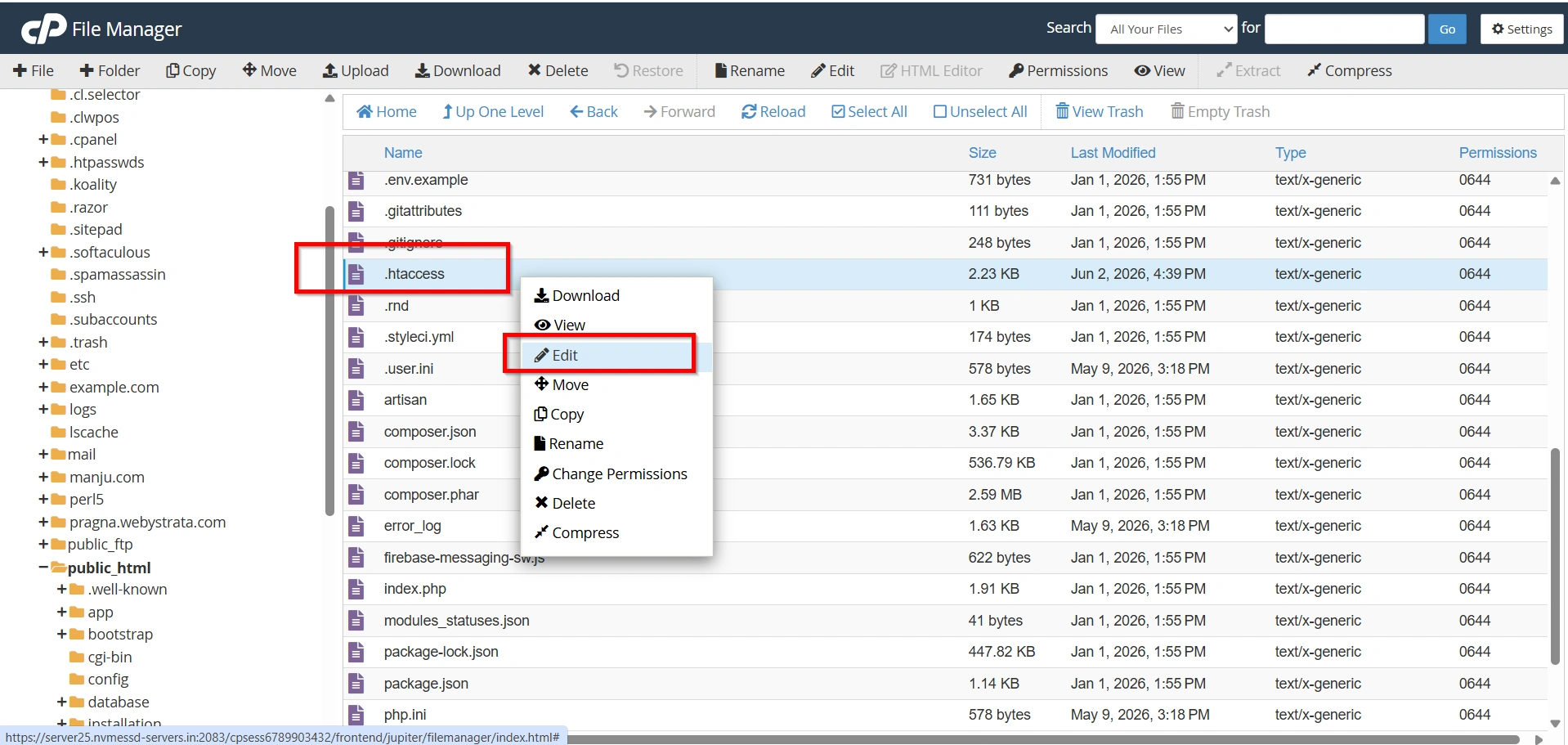Viewport: 1568px width, 745px height.
Task: Click the folder tree vertical scrollbar
Action: click(x=329, y=361)
